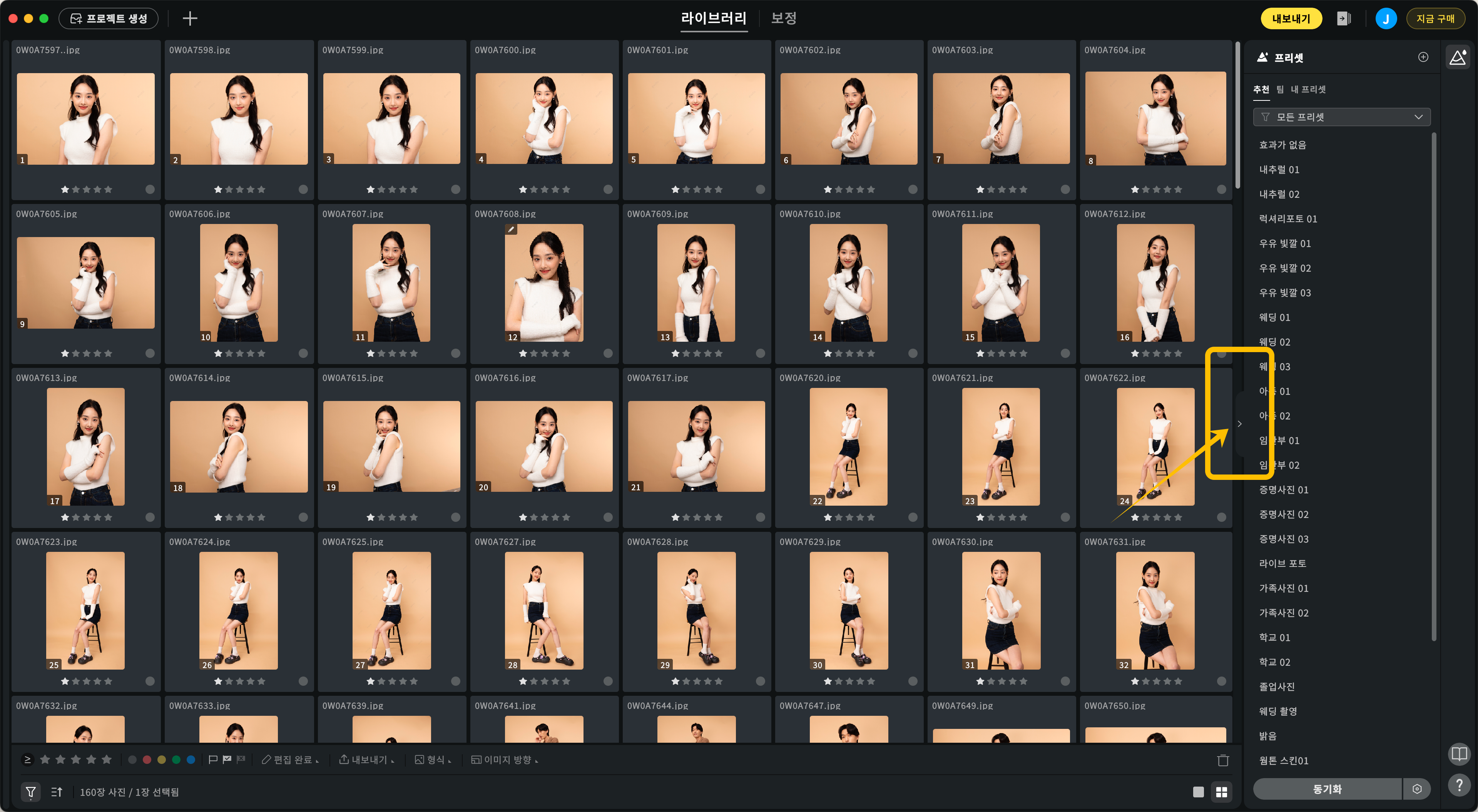The height and width of the screenshot is (812, 1478).
Task: Click the import/export queue icon in top bar
Action: point(1344,18)
